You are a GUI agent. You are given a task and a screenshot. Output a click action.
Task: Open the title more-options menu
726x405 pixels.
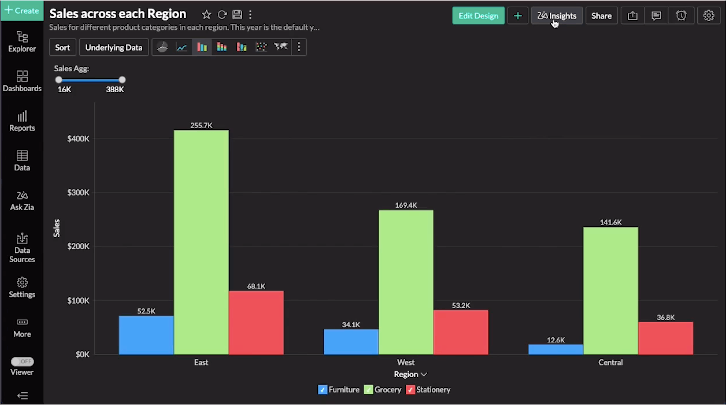250,15
